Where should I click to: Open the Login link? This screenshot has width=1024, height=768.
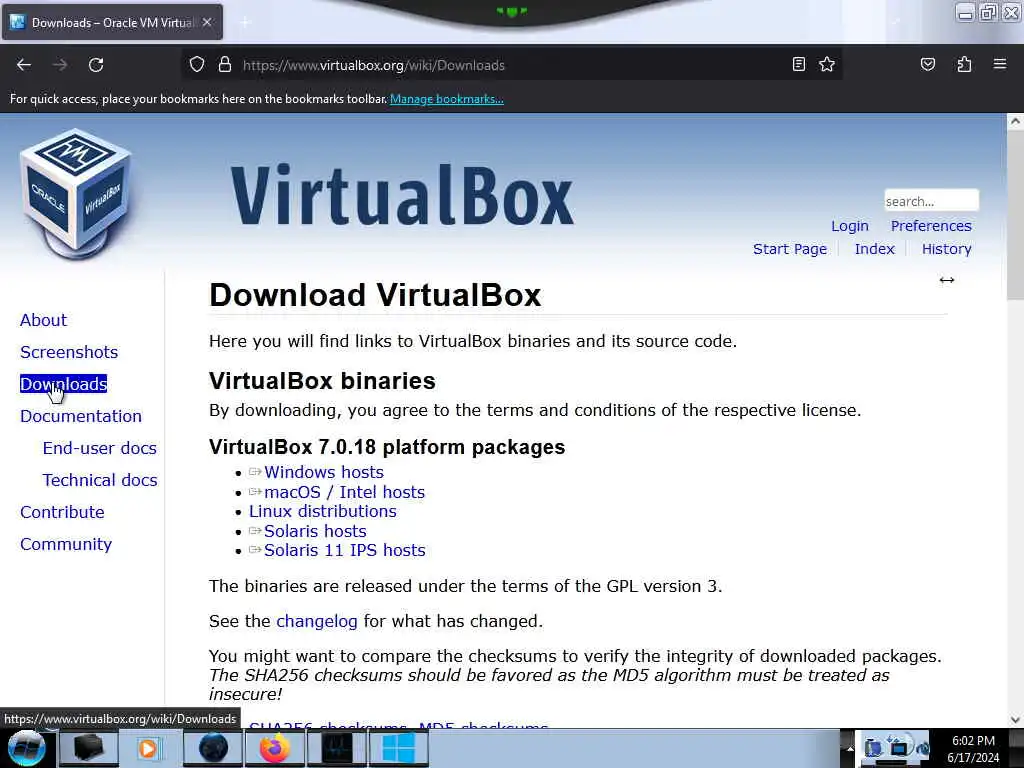tap(850, 226)
